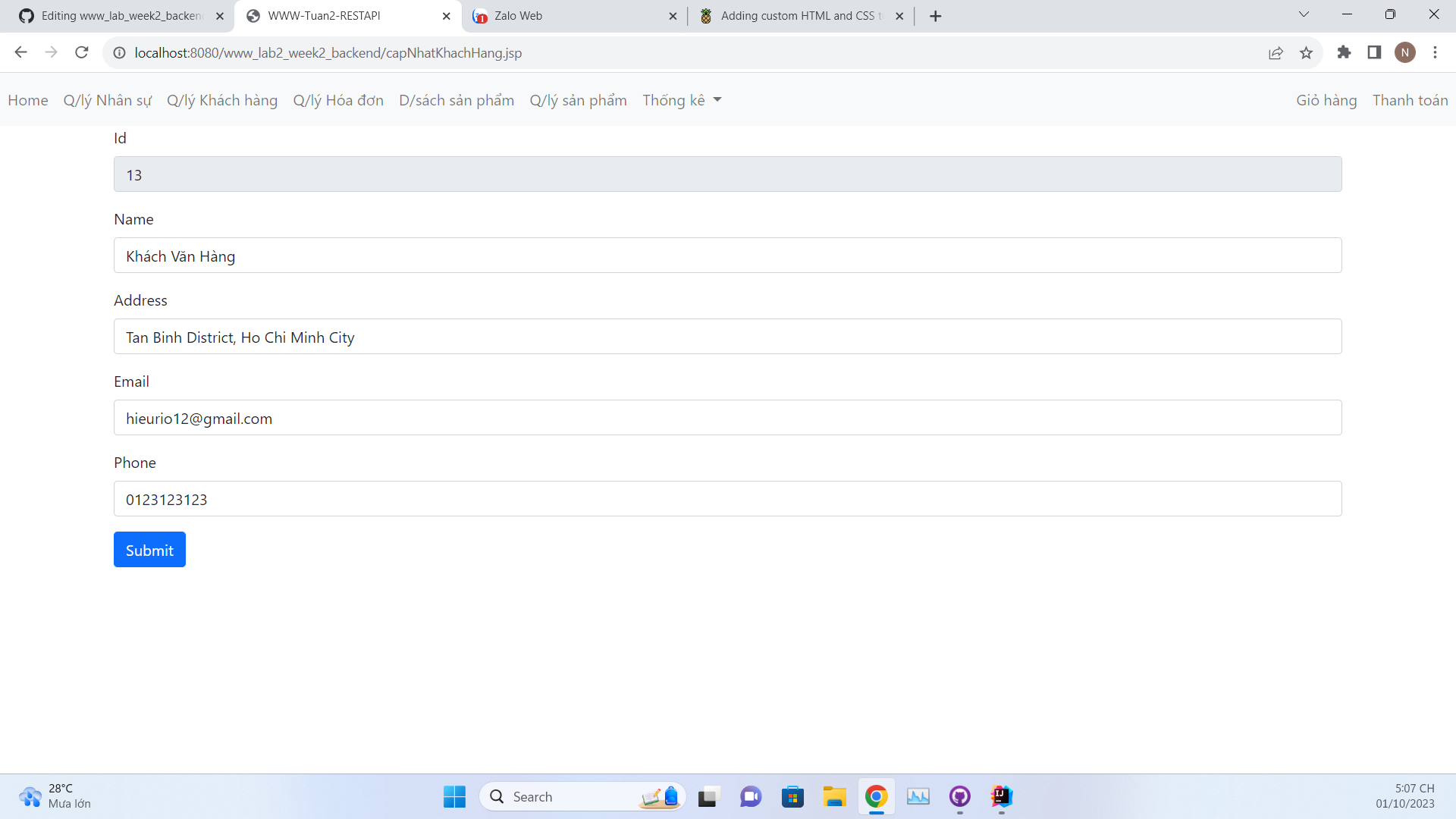Select the Phone number input field

pos(727,498)
